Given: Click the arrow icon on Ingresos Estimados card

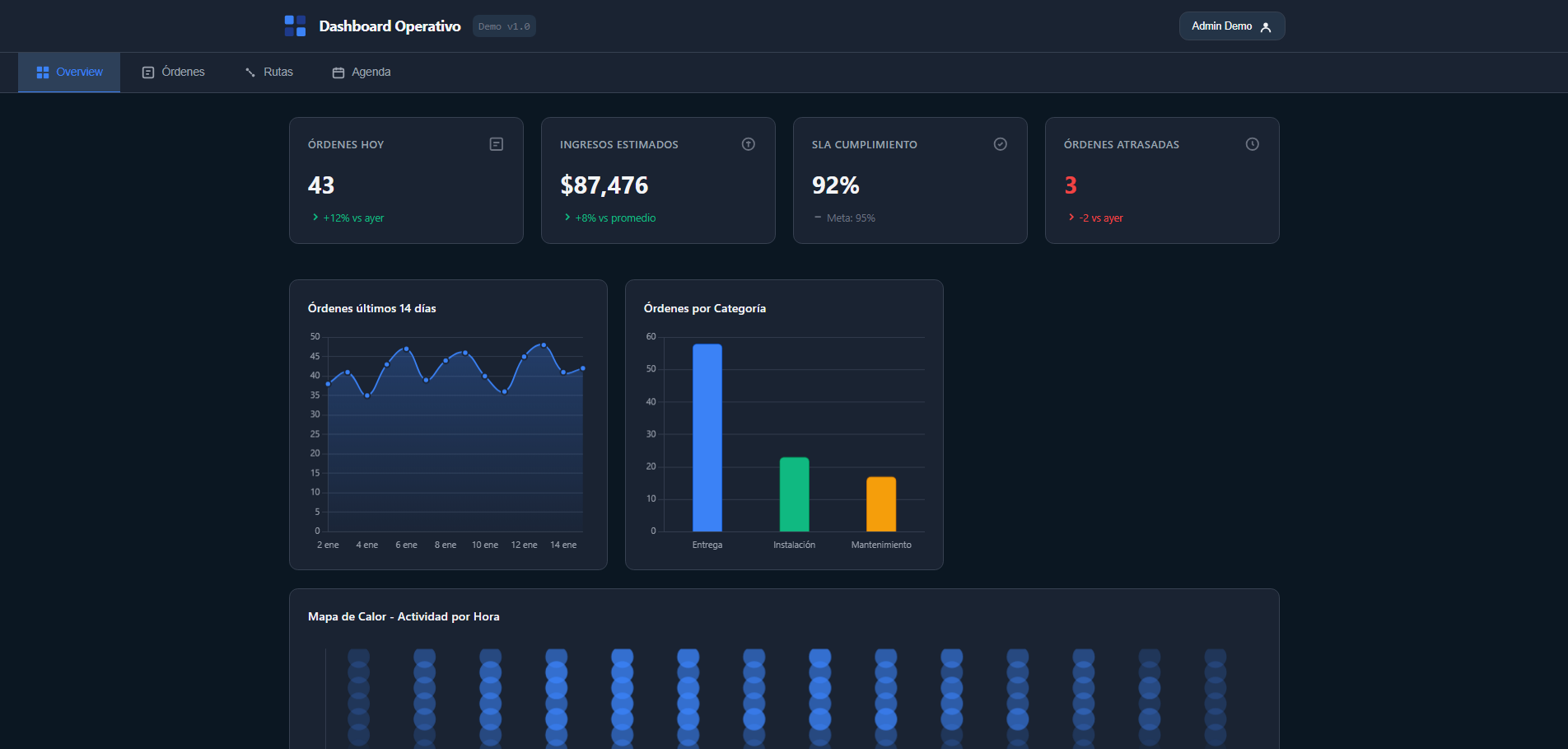Looking at the screenshot, I should pyautogui.click(x=749, y=144).
